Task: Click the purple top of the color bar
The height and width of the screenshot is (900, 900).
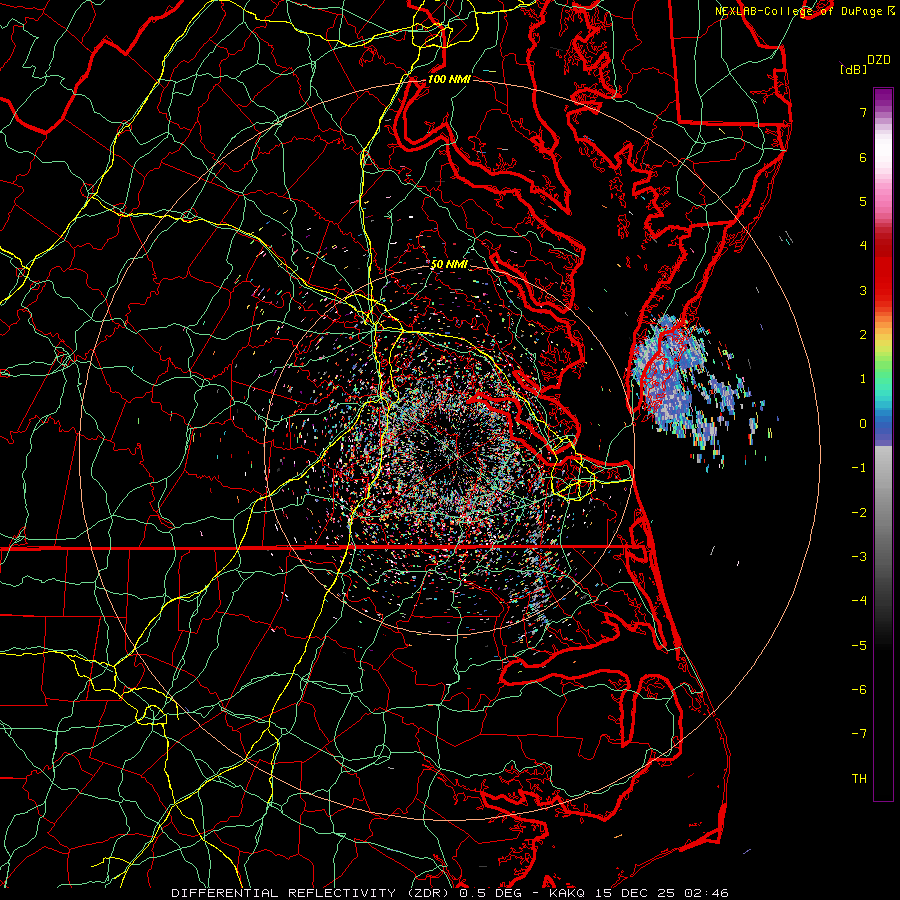Action: (883, 98)
